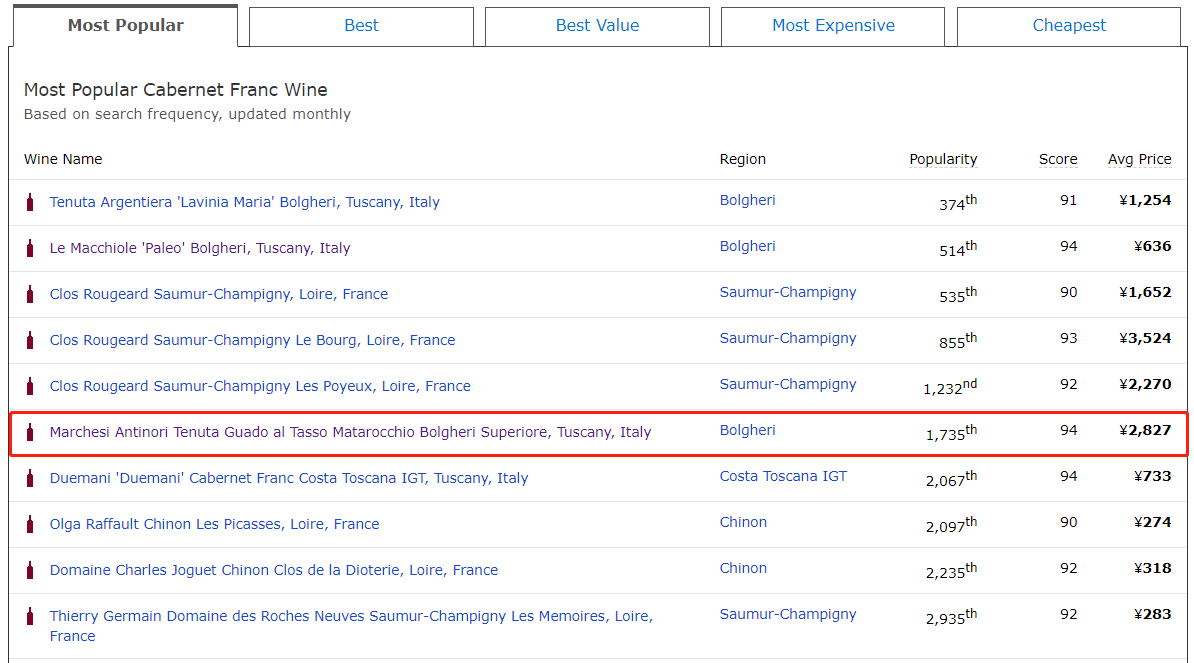Click the Region column header
This screenshot has width=1194, height=663.
[742, 159]
